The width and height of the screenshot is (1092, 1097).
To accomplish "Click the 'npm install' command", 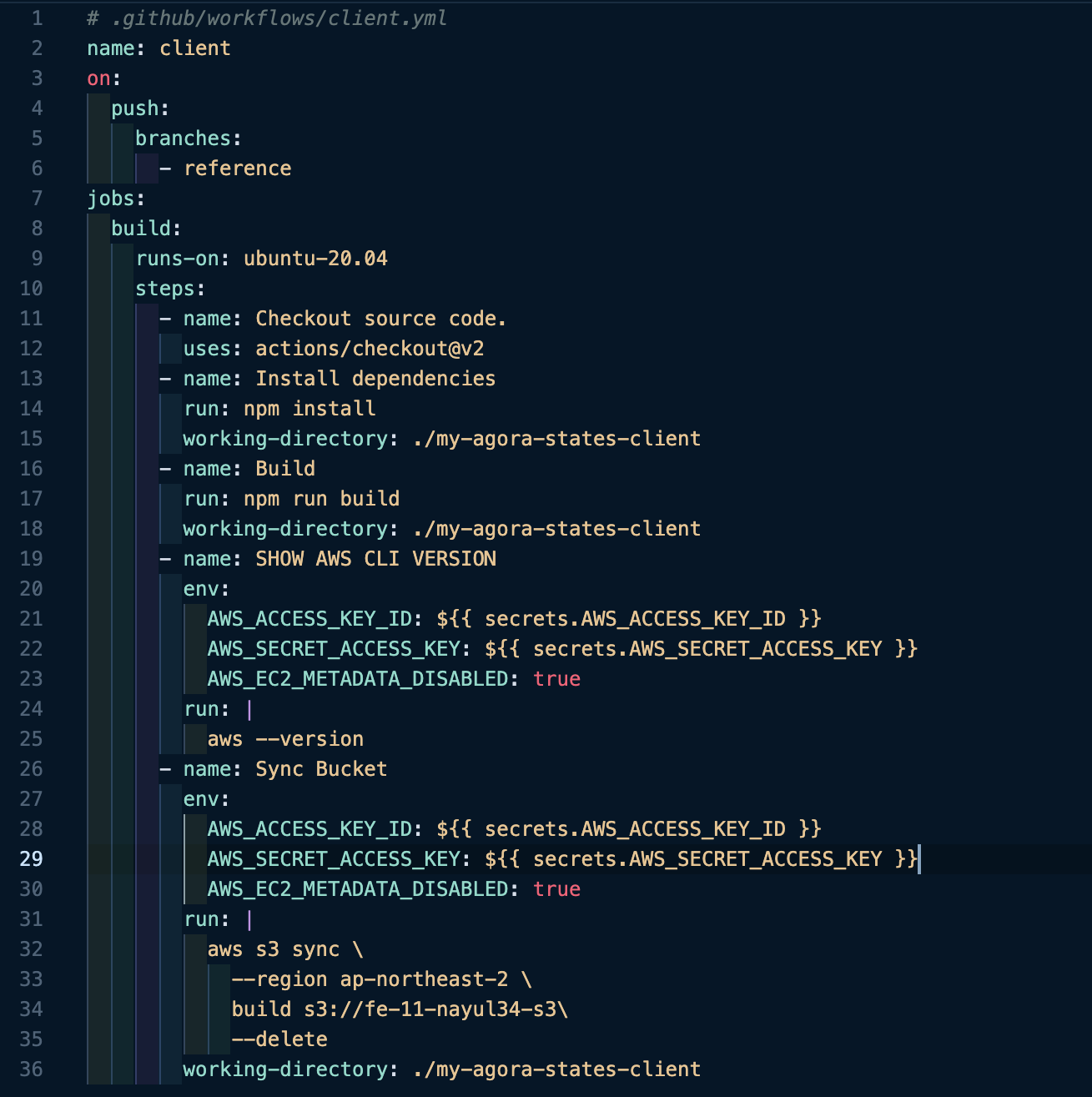I will (309, 409).
